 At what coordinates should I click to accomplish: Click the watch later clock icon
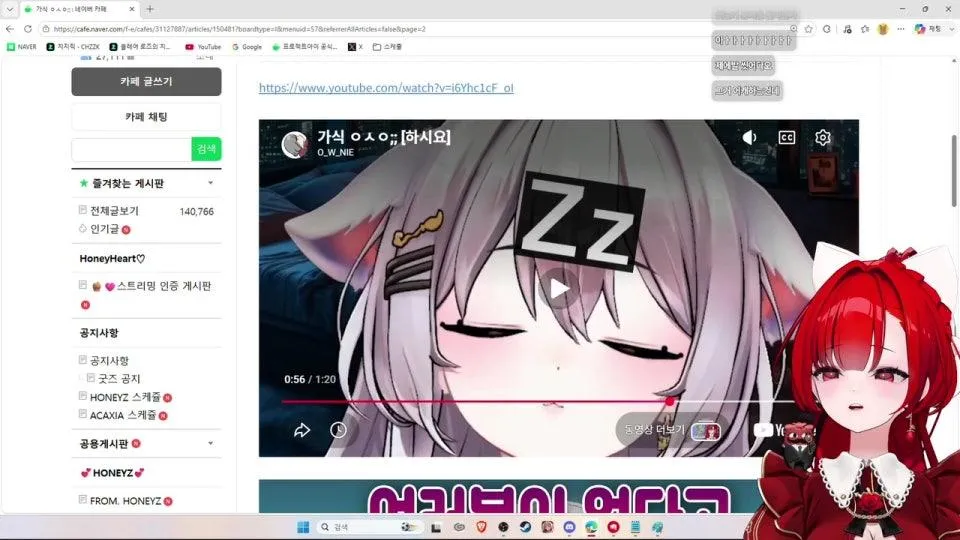pyautogui.click(x=338, y=430)
